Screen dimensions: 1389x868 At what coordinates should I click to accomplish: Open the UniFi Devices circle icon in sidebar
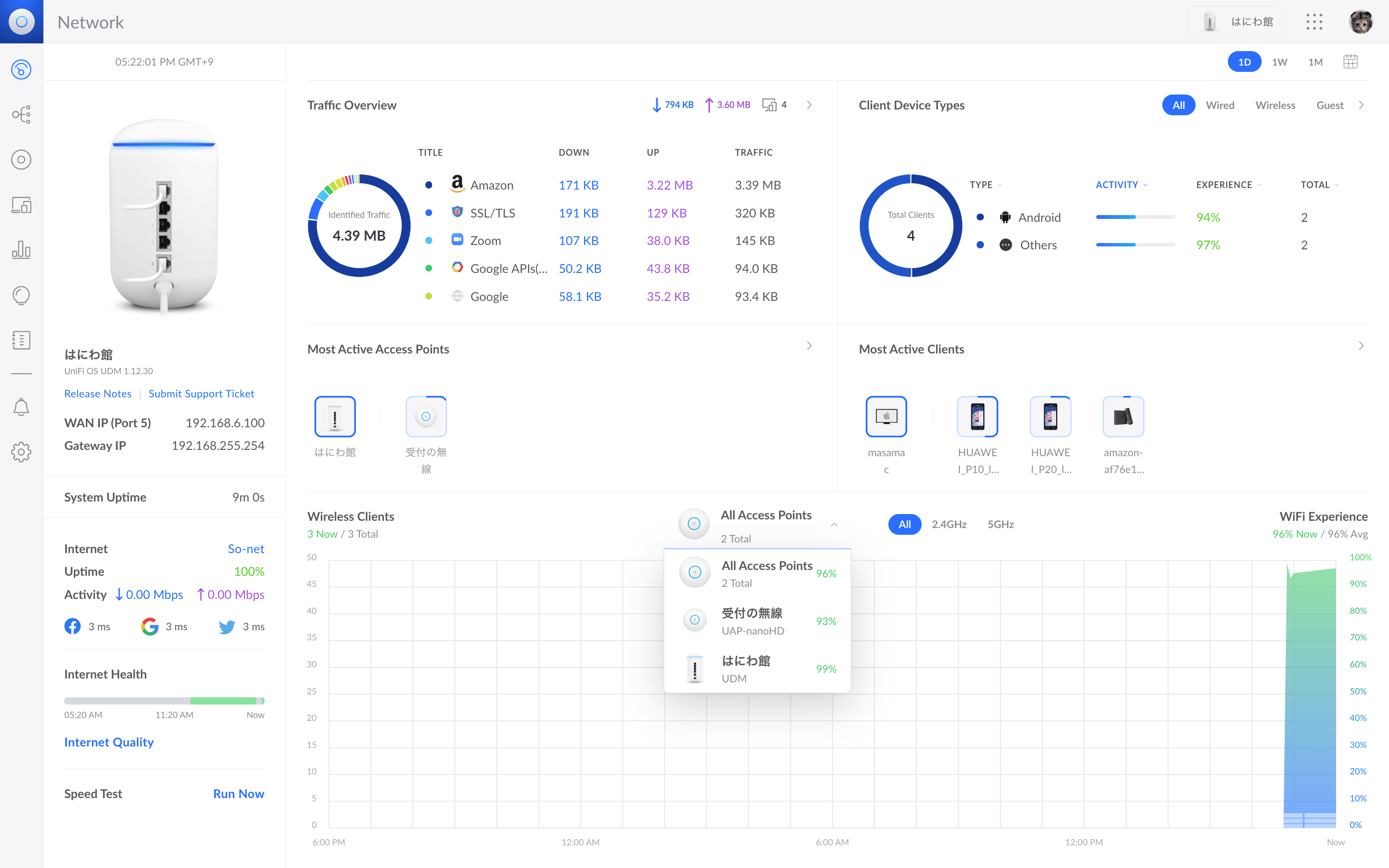pos(21,160)
